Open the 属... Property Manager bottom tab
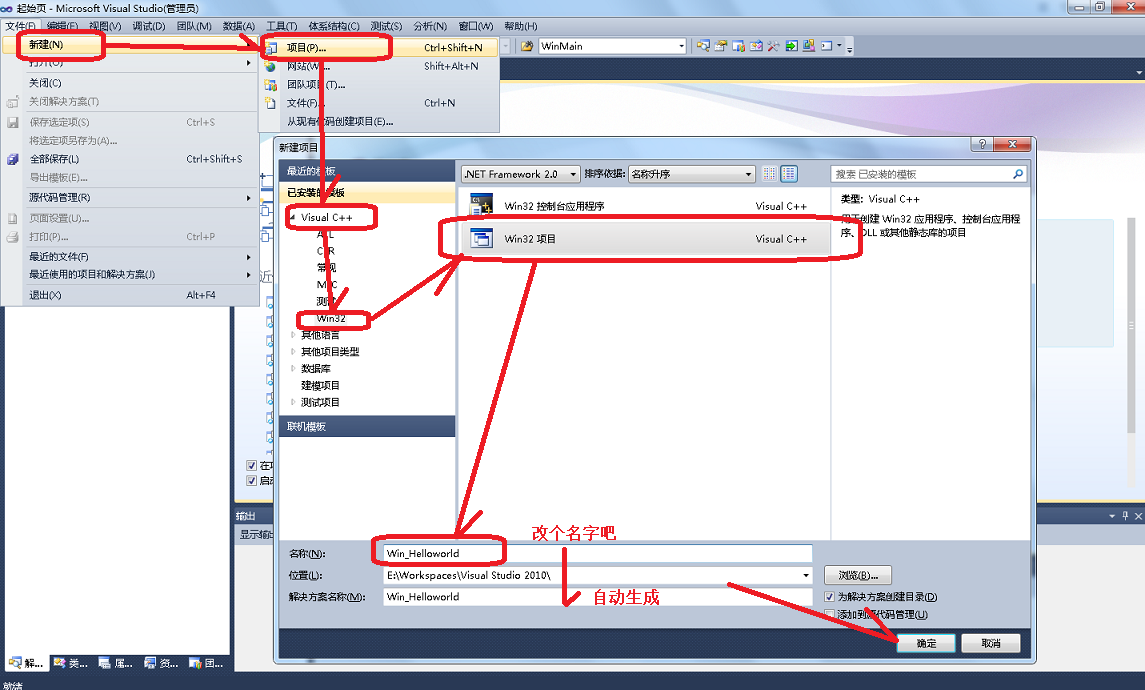1145x690 pixels. 115,663
